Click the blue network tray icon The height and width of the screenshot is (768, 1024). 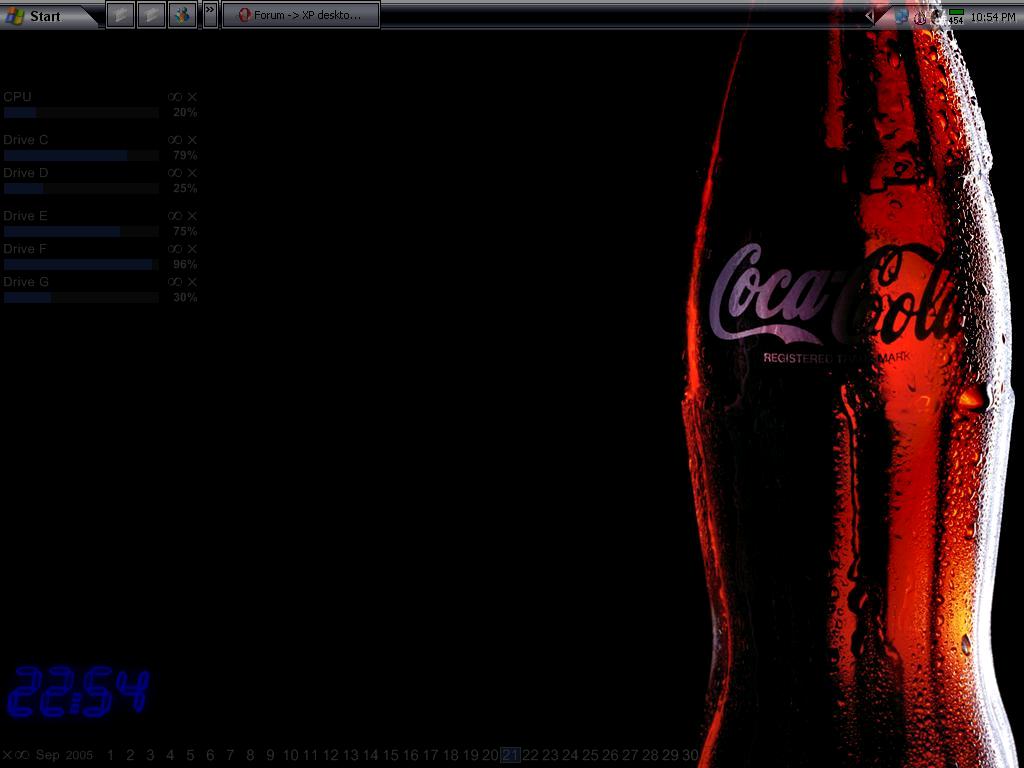tap(902, 16)
